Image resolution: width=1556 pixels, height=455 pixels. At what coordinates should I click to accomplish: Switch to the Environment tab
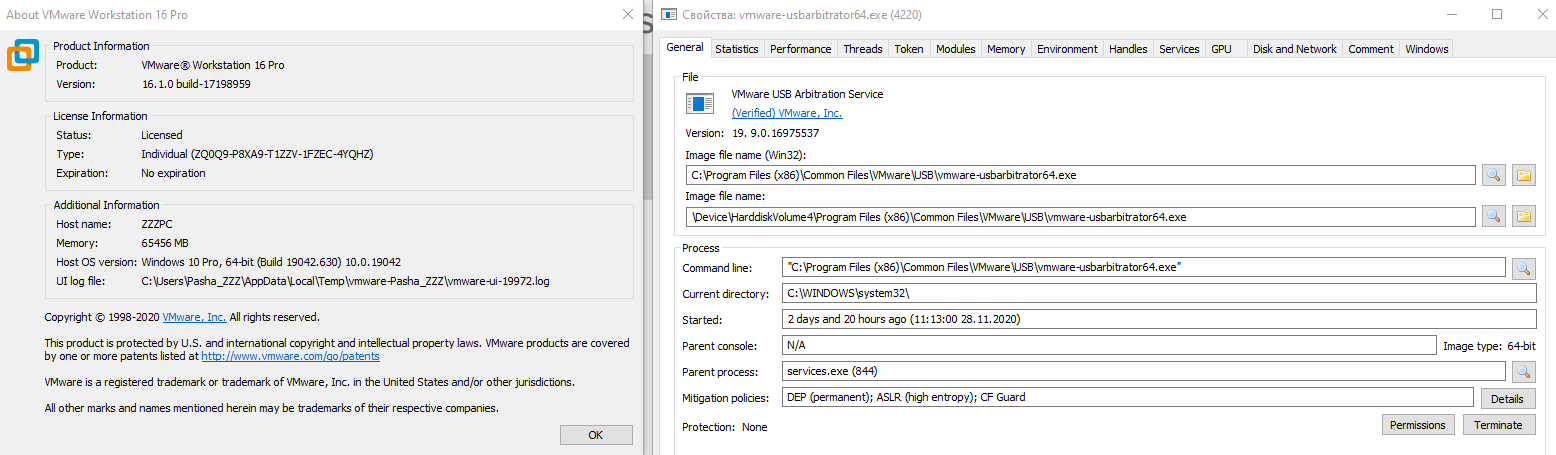(x=1067, y=49)
